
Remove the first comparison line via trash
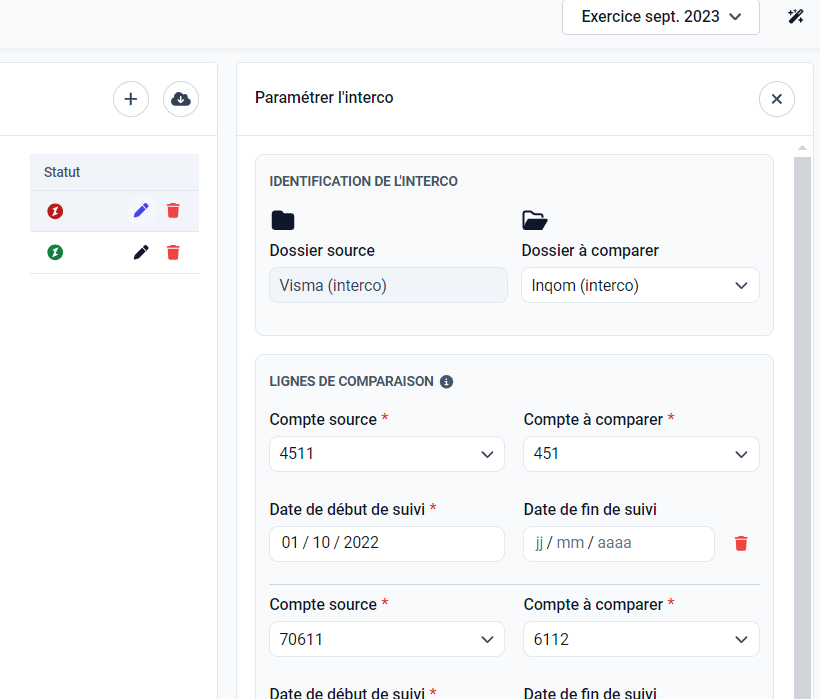741,543
